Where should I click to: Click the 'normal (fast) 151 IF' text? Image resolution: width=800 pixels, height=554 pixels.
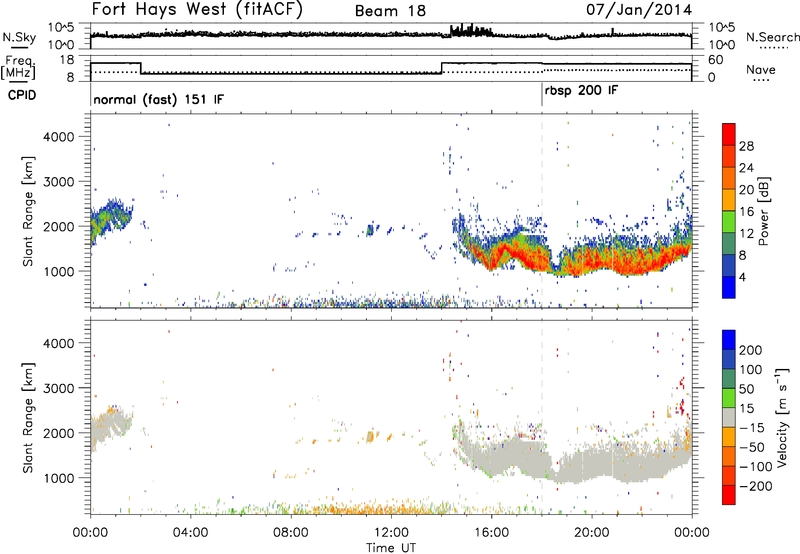(x=159, y=99)
